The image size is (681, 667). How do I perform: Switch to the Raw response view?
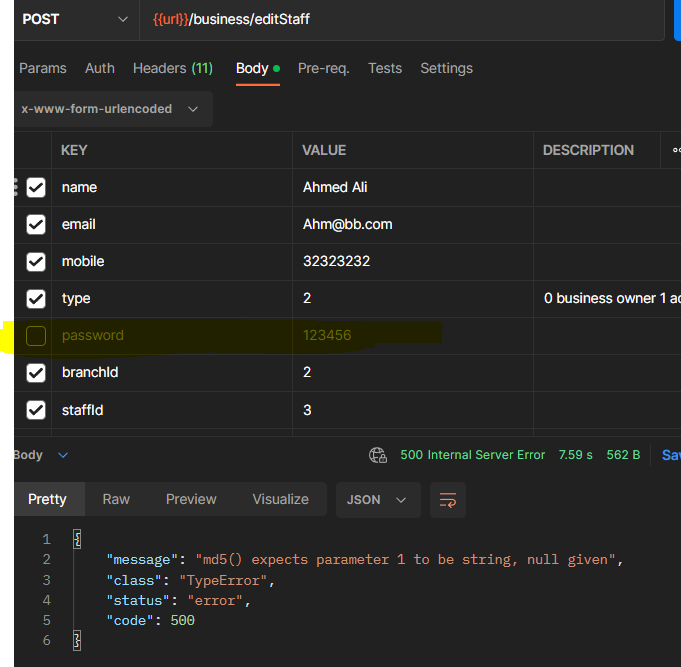116,499
